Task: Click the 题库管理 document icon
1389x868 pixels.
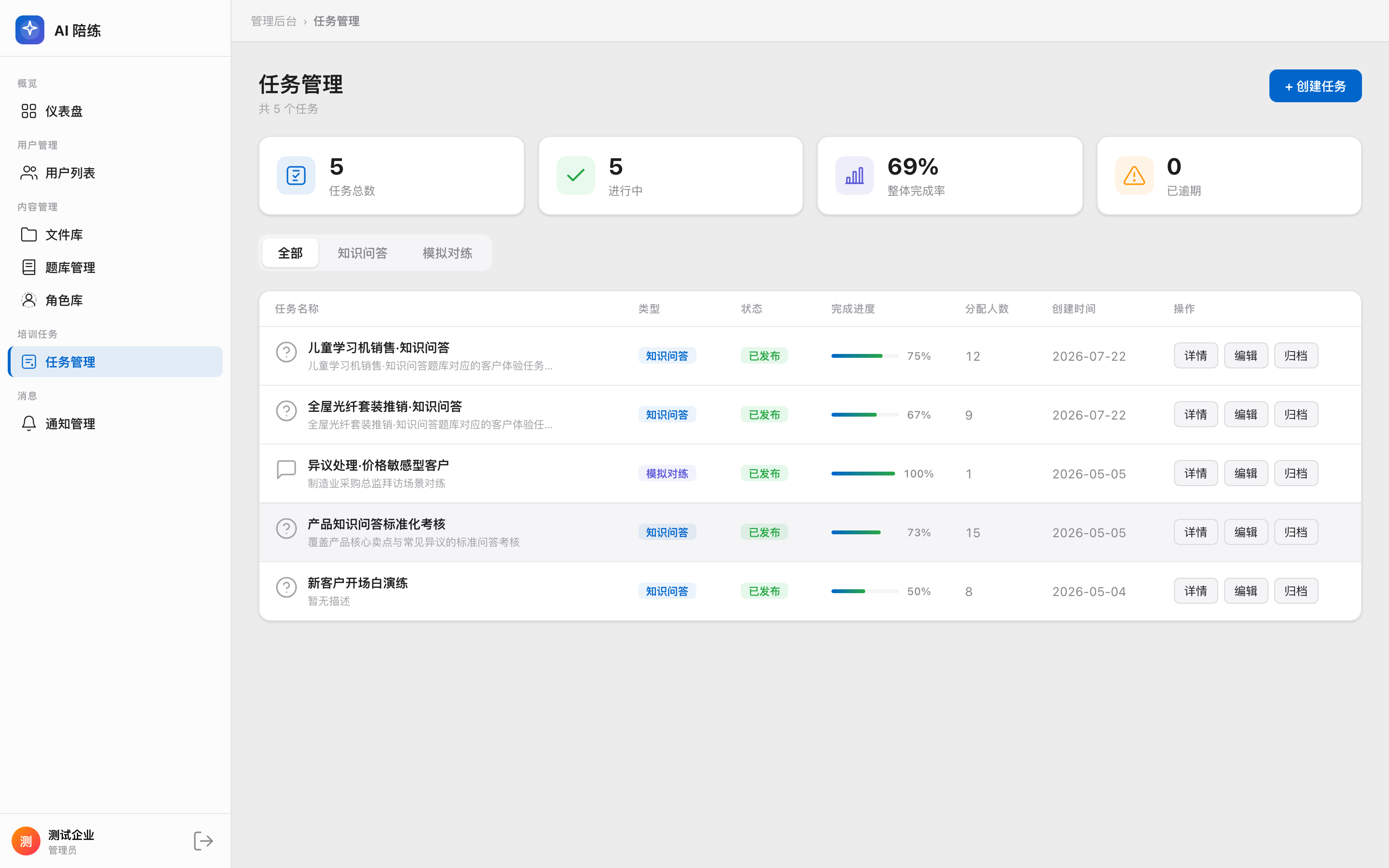Action: pos(29,267)
